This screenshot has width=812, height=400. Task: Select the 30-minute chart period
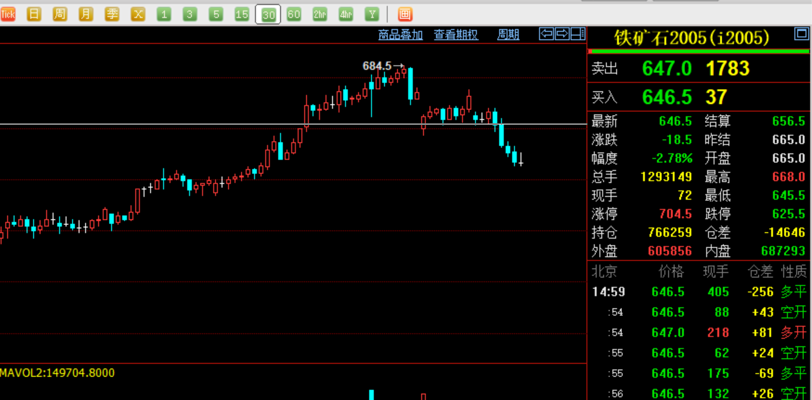[268, 15]
